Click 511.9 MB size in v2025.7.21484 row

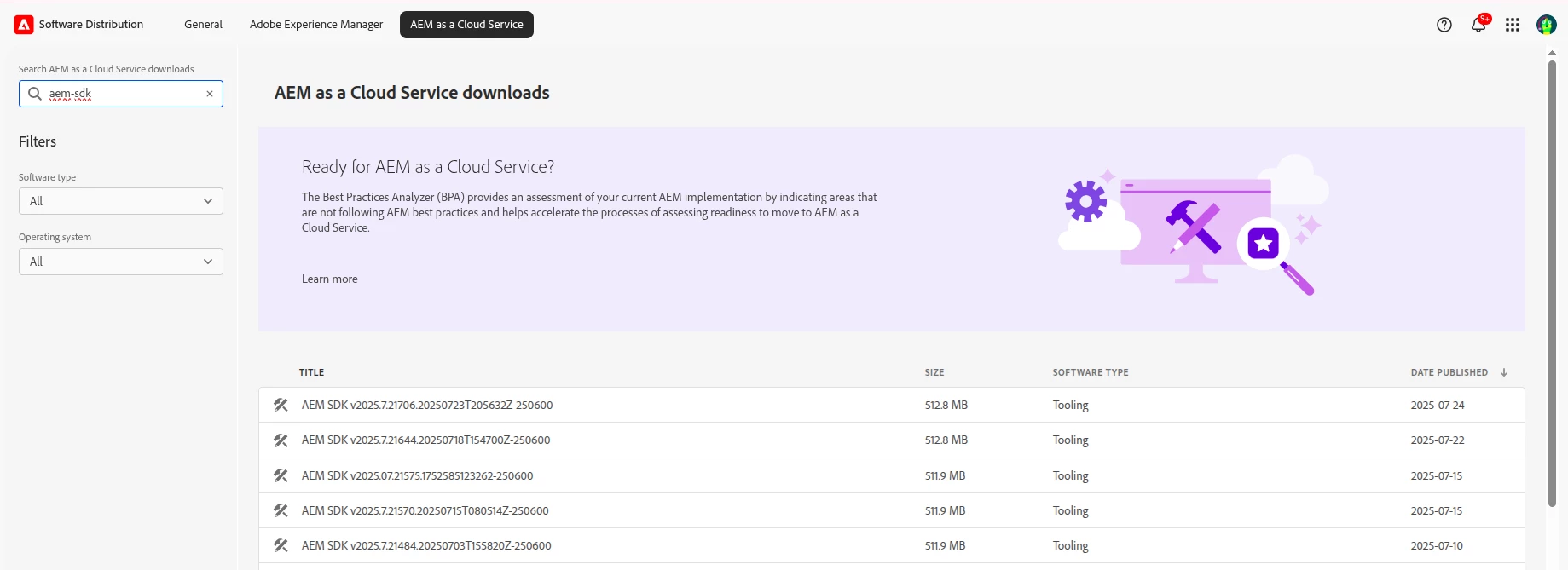[946, 545]
